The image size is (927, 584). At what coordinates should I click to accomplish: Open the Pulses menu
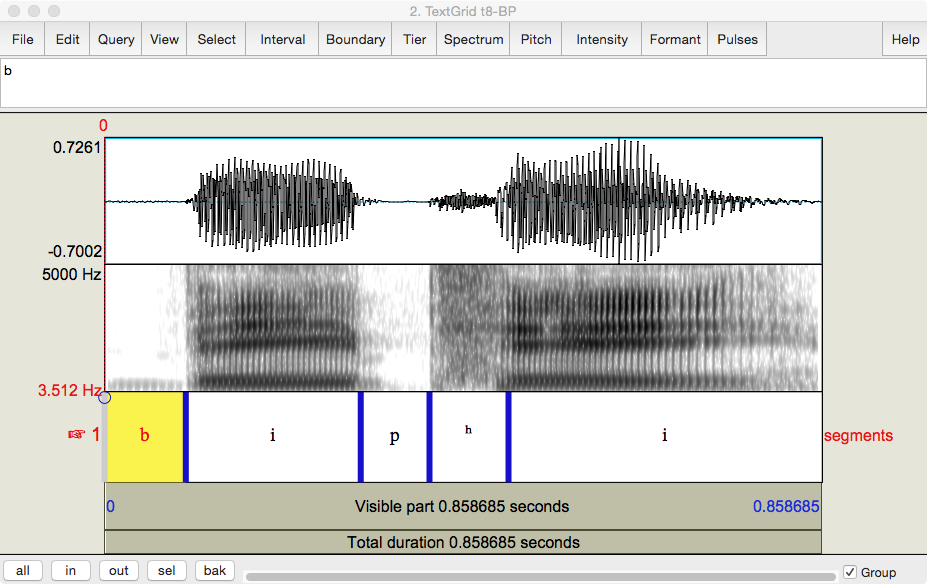click(x=737, y=39)
